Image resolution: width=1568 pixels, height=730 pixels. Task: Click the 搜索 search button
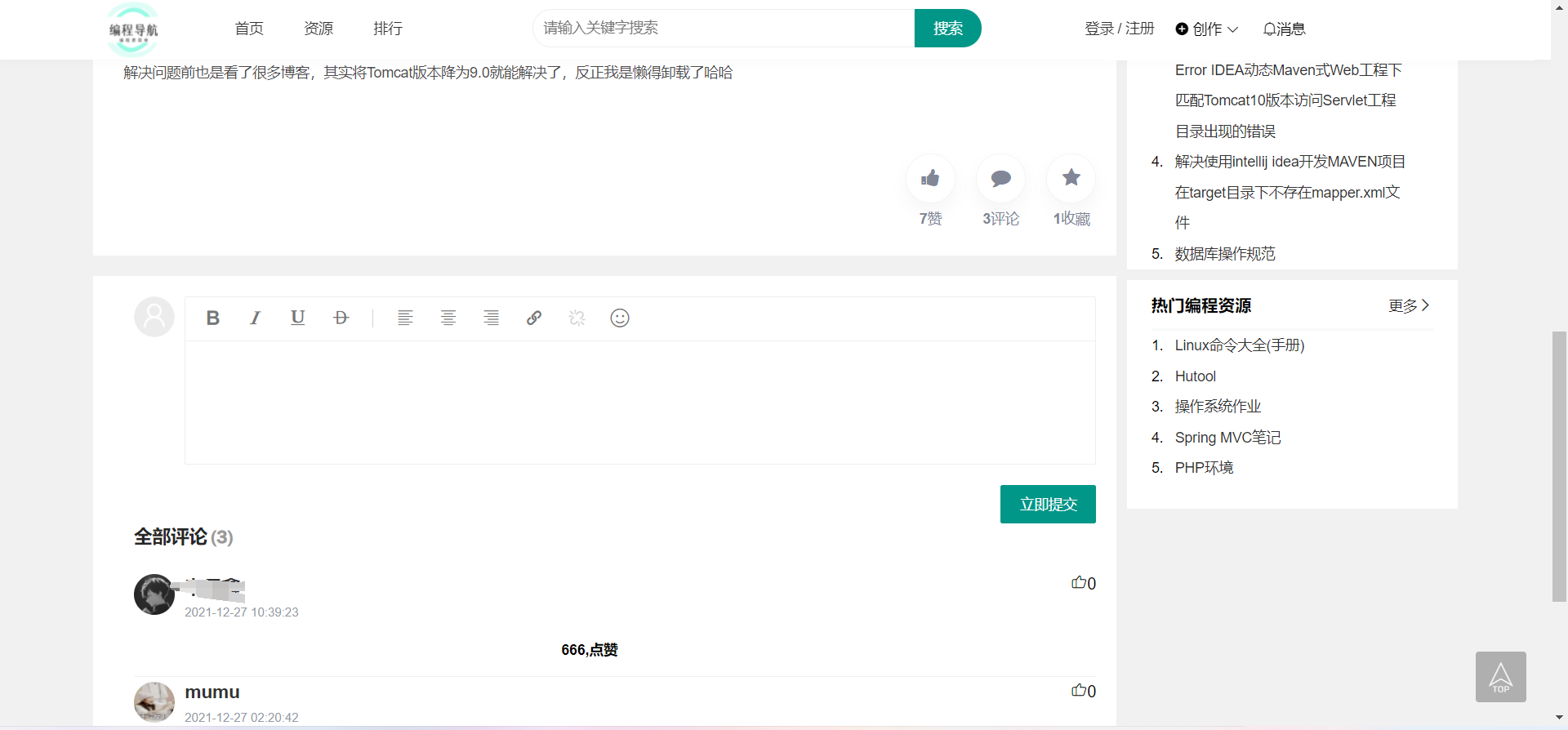point(947,28)
